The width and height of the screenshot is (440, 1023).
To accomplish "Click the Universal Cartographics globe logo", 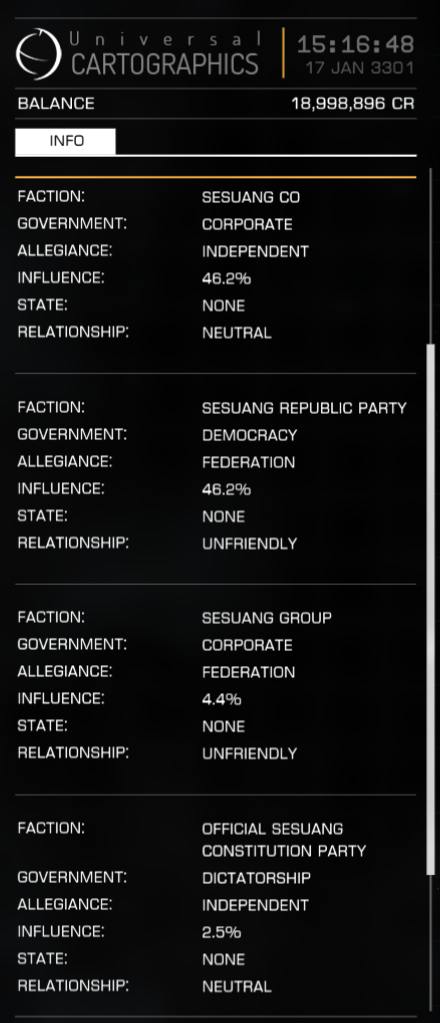I will point(39,54).
